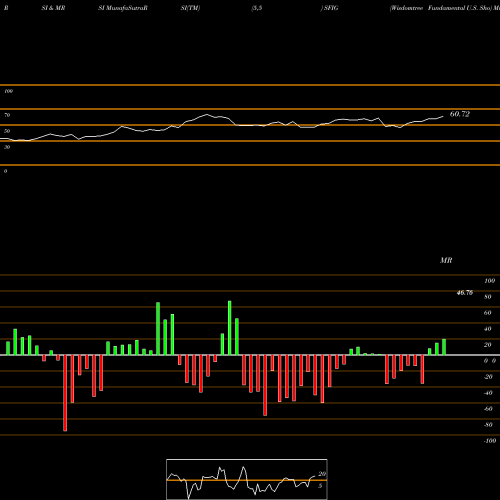
Task: Open the mini overview chart thumbnail
Action: (247, 479)
